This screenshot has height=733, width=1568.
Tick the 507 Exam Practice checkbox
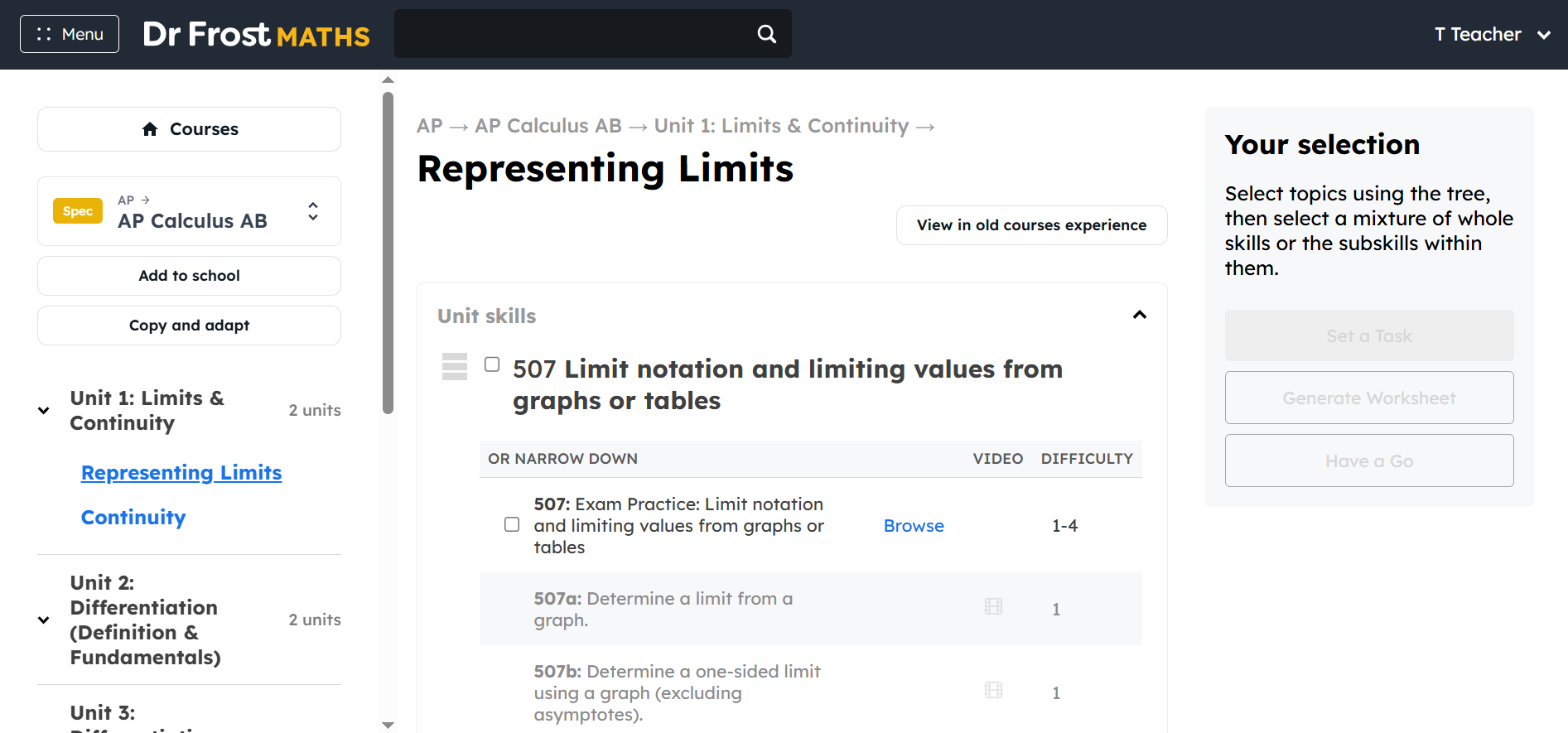[x=512, y=524]
